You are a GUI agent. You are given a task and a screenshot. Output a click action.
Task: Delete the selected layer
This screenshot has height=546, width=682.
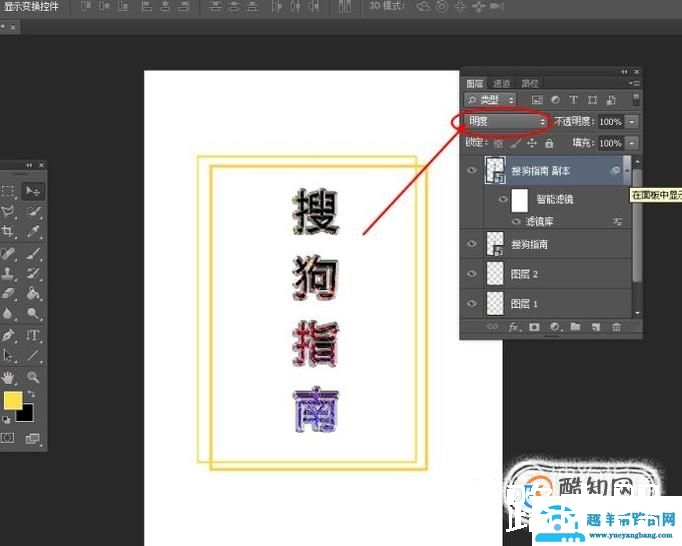tap(616, 327)
